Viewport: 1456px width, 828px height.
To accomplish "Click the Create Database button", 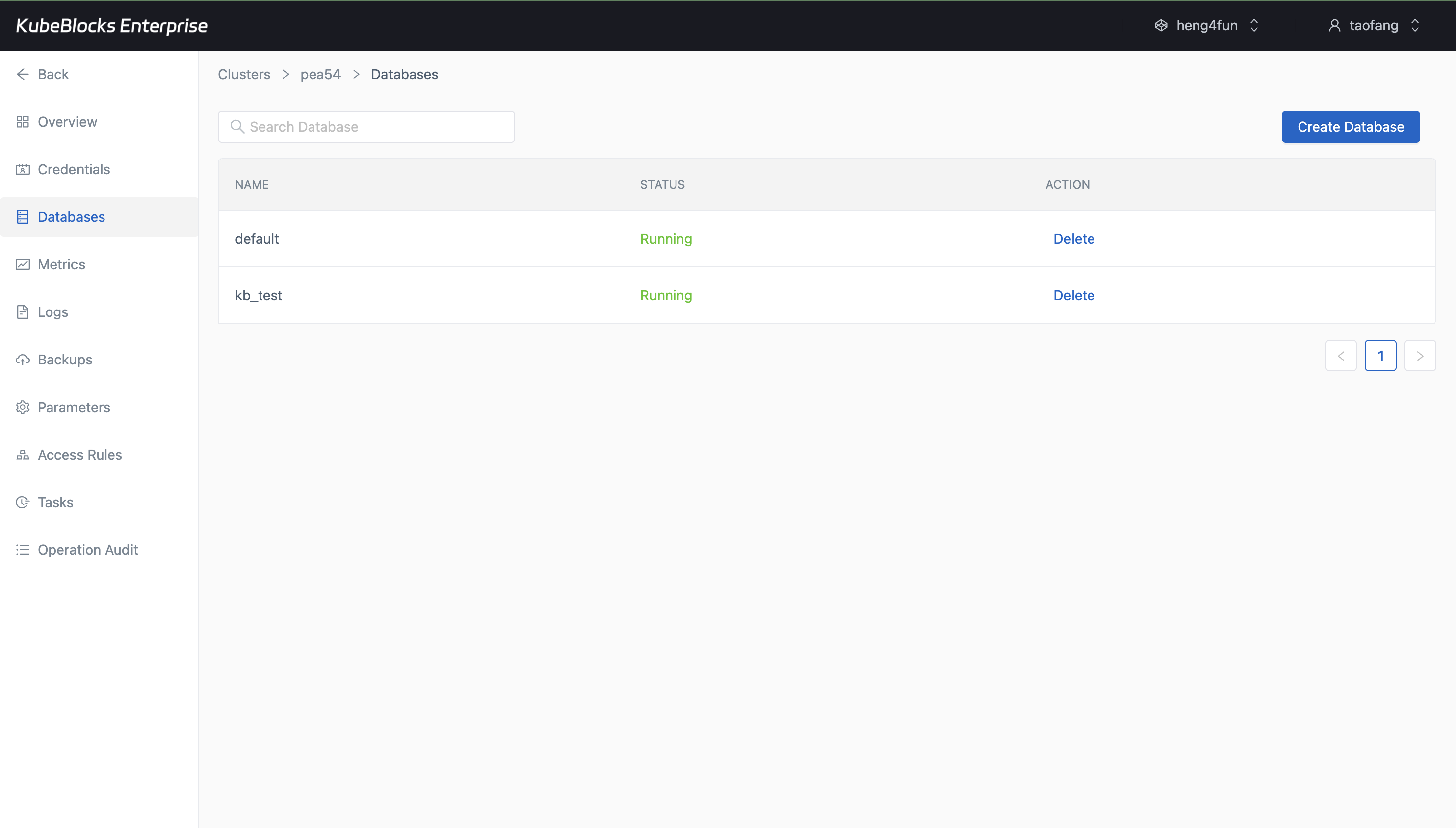I will pyautogui.click(x=1350, y=126).
